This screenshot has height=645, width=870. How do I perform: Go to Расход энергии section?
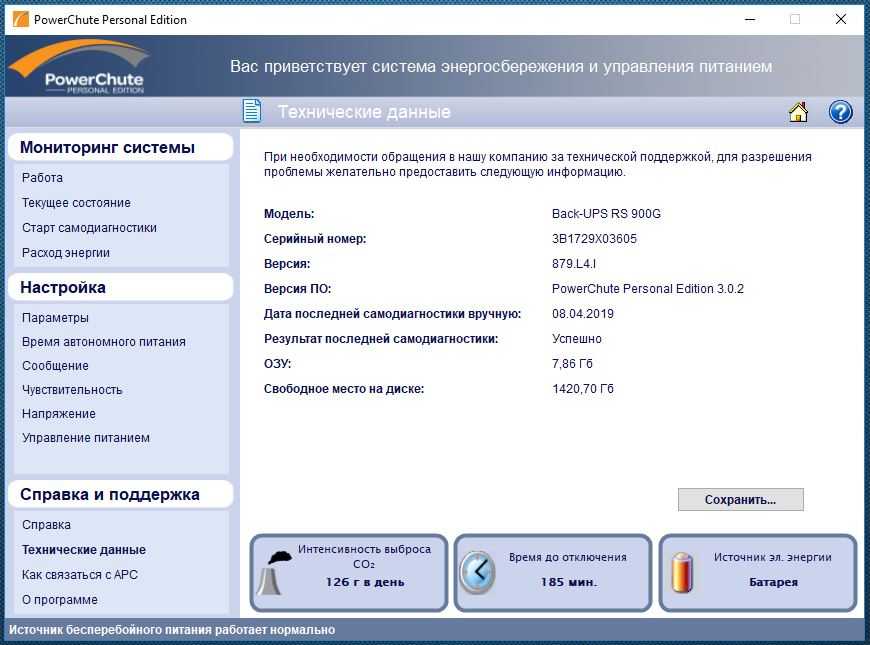click(66, 253)
